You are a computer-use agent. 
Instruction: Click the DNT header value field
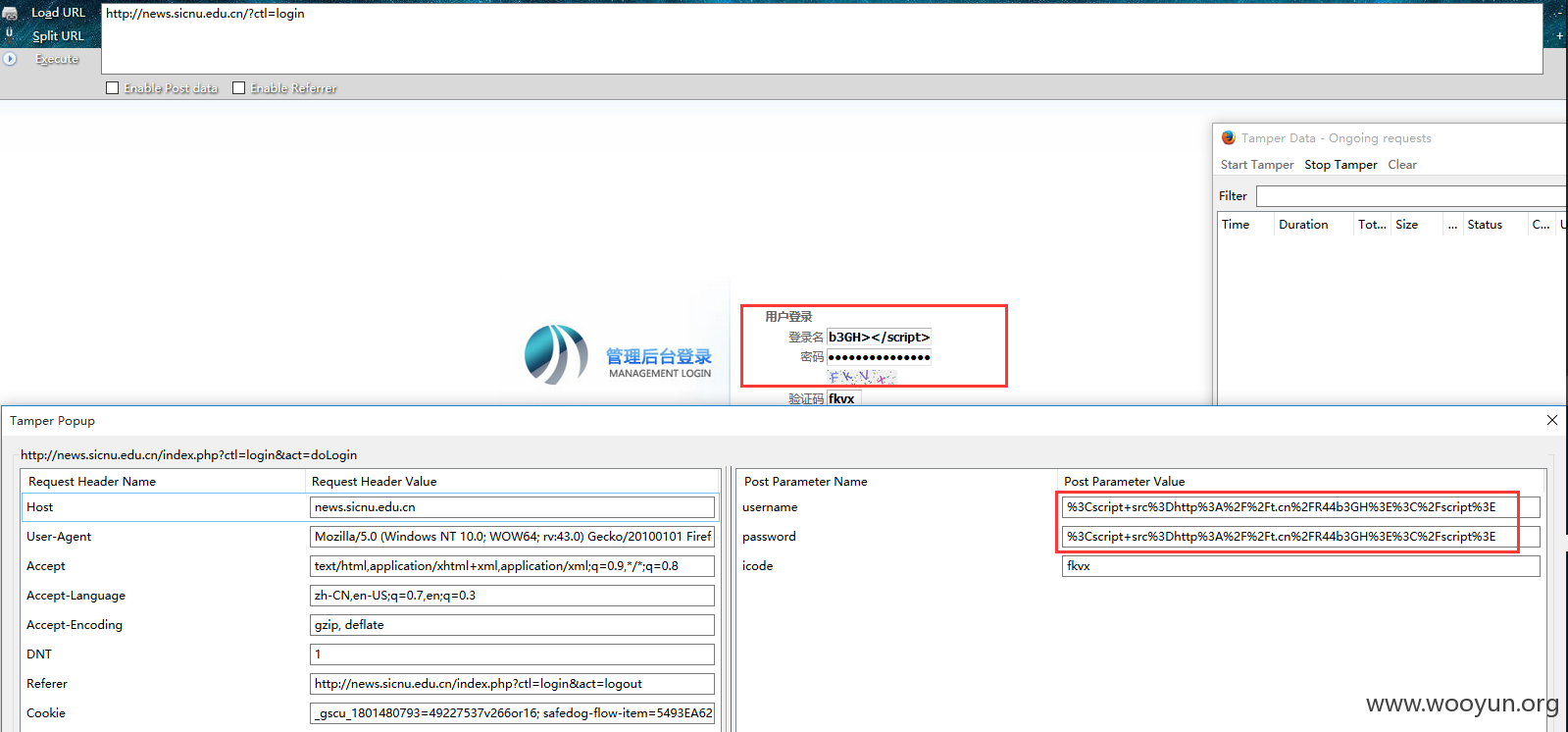click(512, 654)
